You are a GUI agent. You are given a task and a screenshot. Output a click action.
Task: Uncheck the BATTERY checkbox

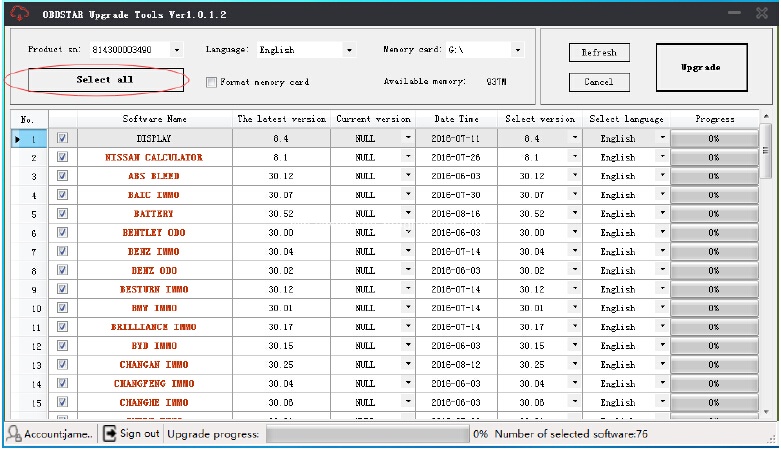62,214
